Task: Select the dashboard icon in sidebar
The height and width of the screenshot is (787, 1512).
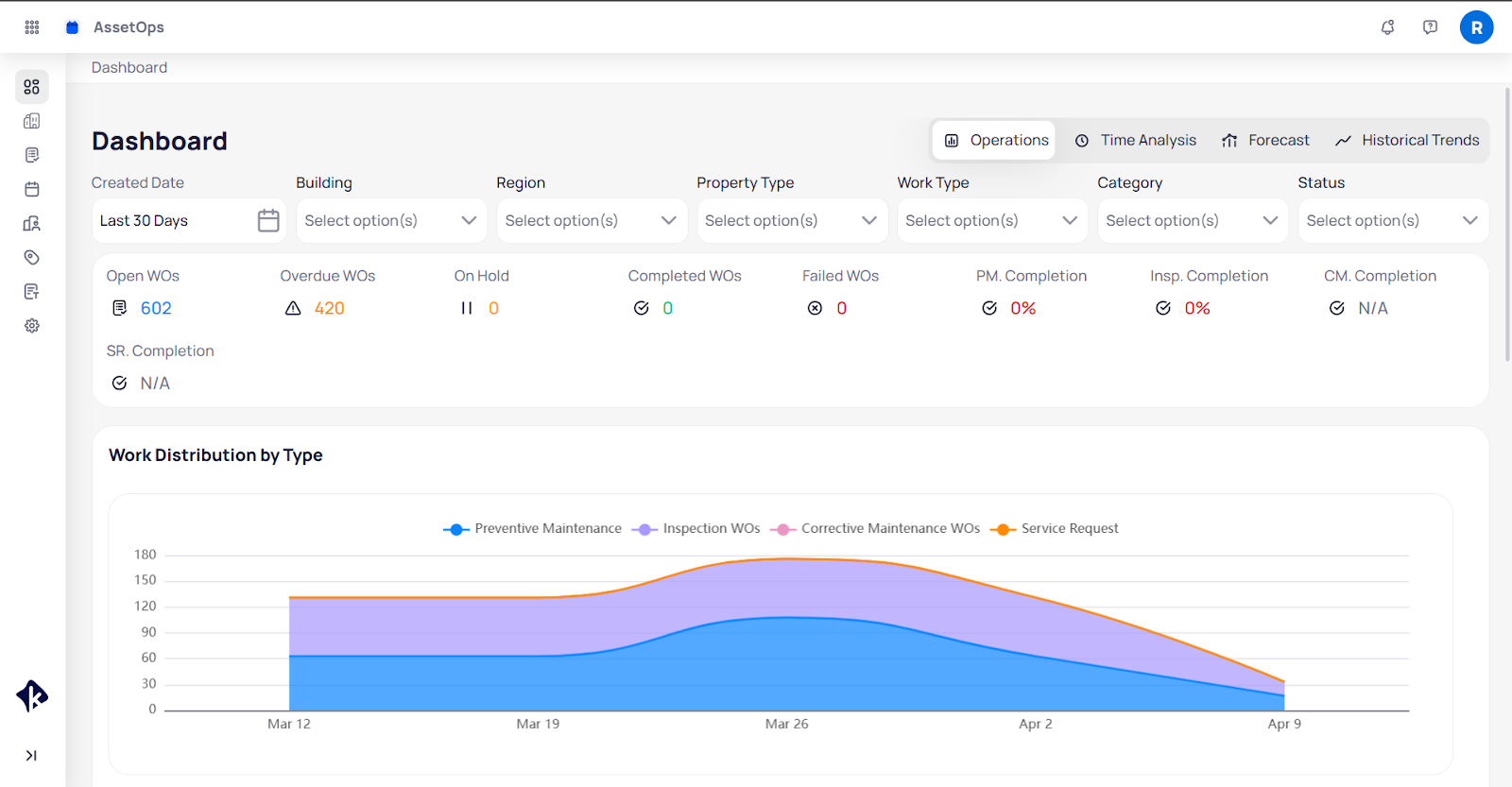Action: 32,87
